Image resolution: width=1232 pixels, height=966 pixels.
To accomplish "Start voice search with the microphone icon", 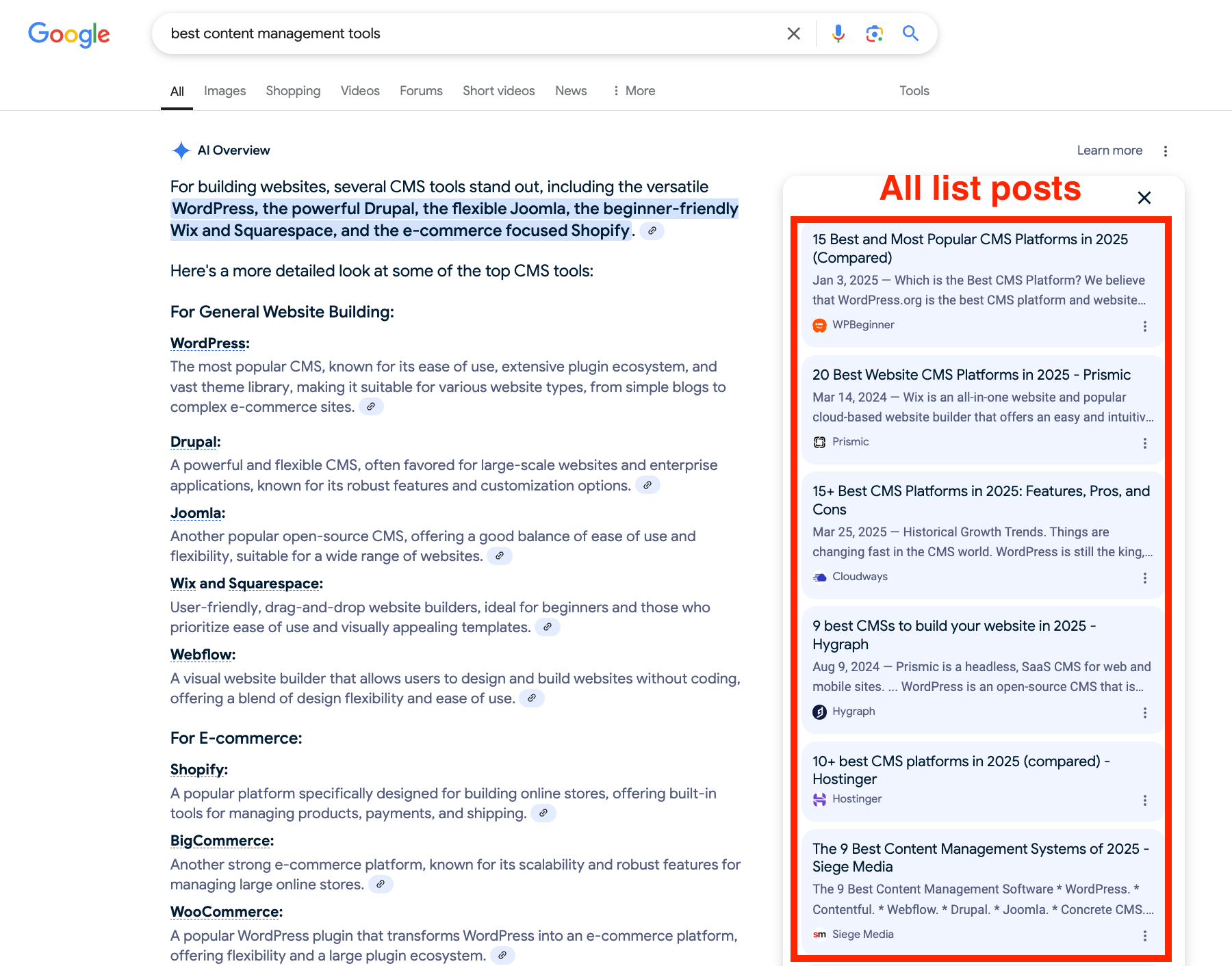I will (838, 34).
